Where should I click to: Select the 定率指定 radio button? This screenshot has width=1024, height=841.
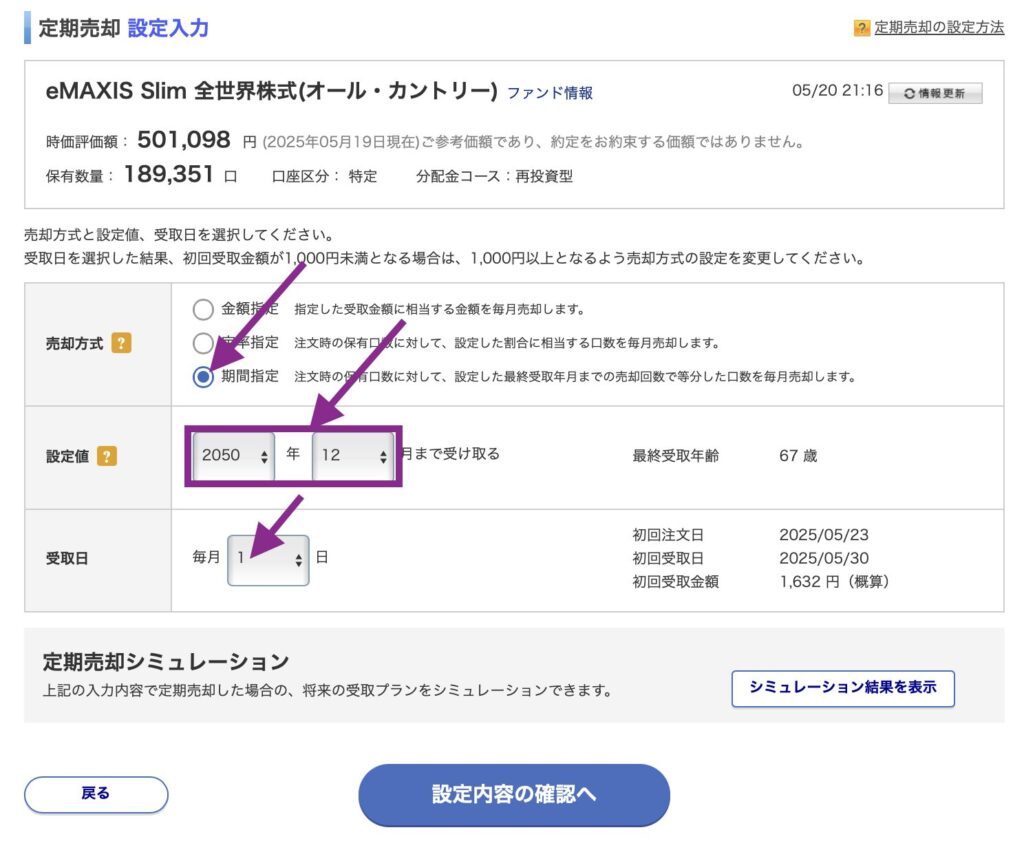click(x=203, y=343)
